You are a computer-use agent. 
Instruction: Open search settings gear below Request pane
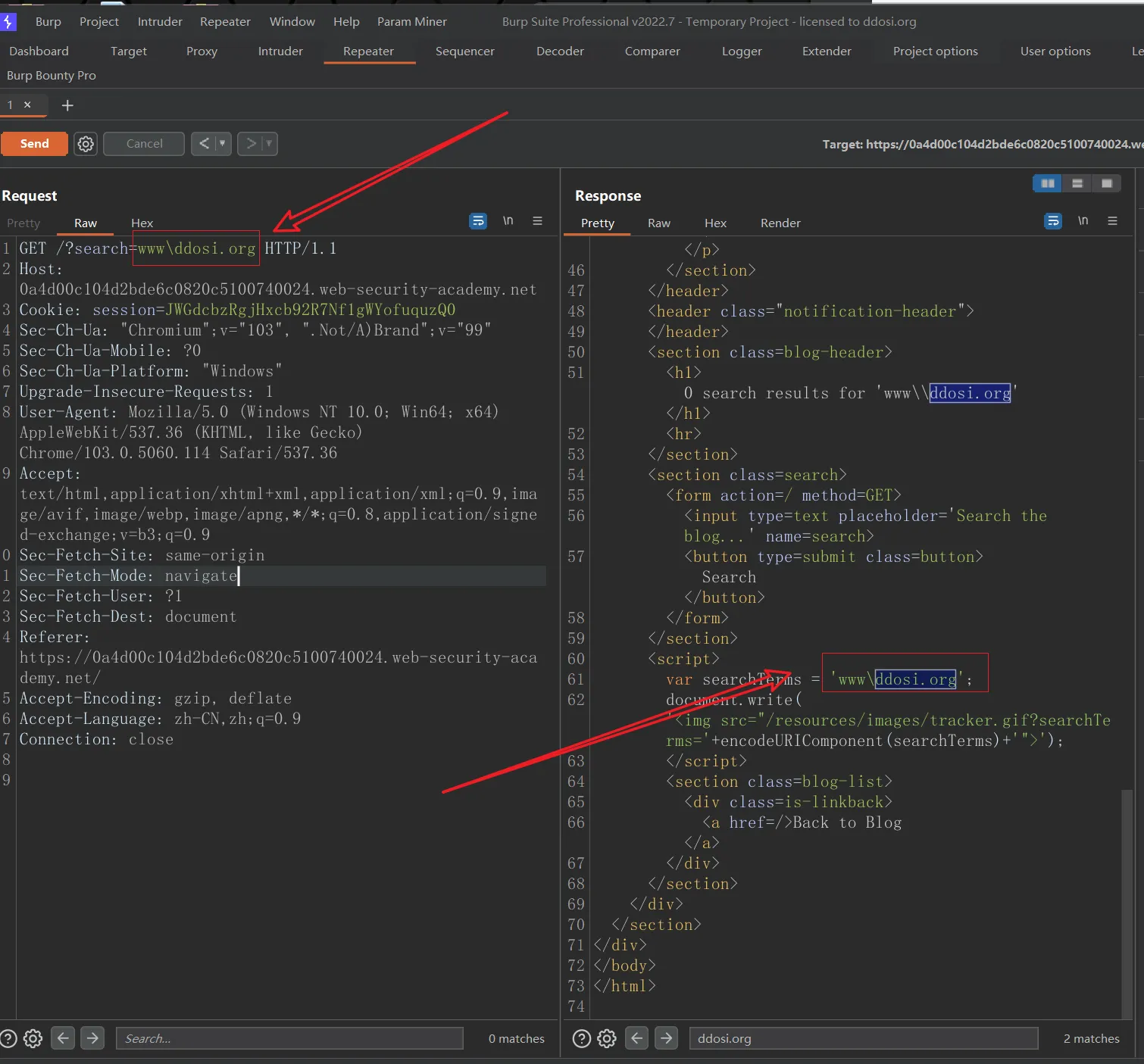click(x=33, y=1038)
